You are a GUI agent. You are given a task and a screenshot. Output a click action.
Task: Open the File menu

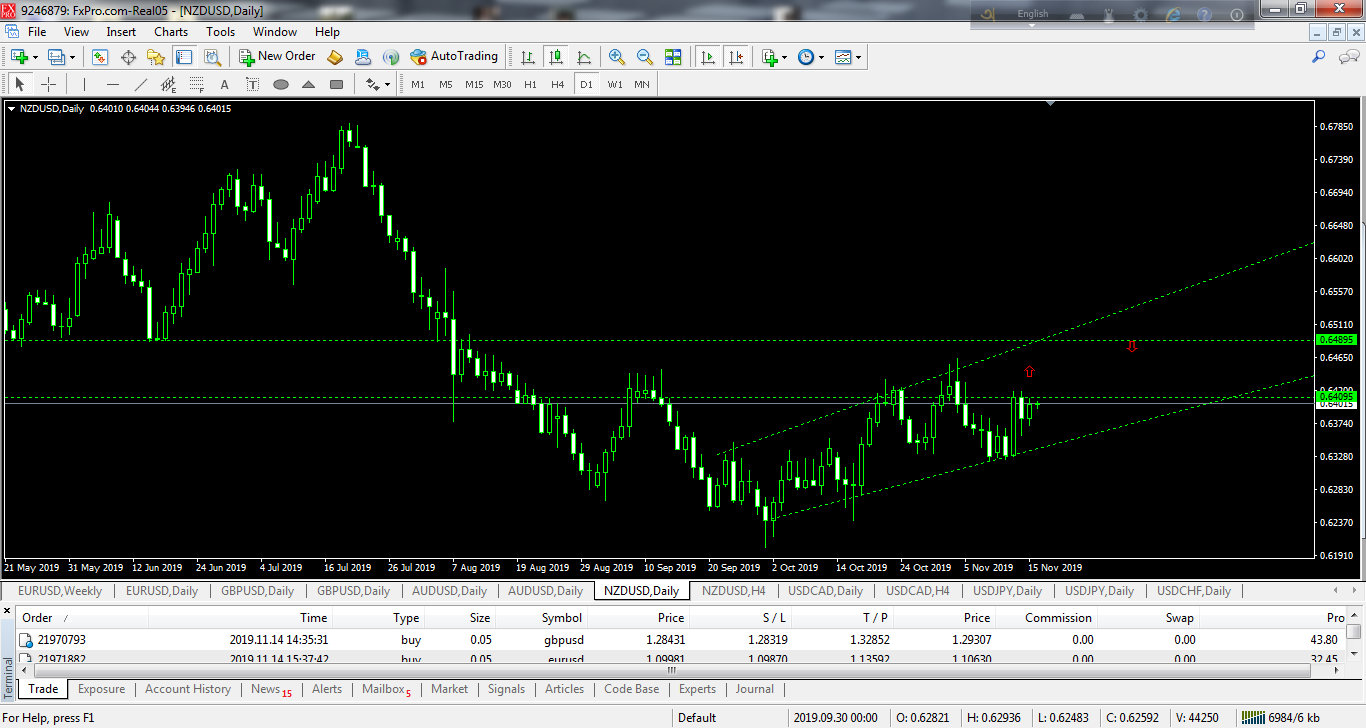(37, 32)
